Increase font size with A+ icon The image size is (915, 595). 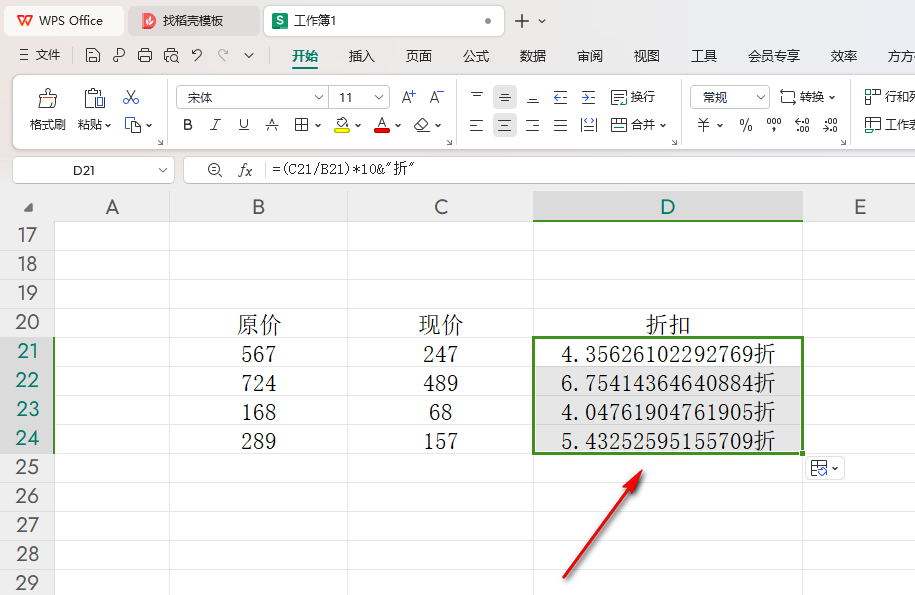coord(408,97)
